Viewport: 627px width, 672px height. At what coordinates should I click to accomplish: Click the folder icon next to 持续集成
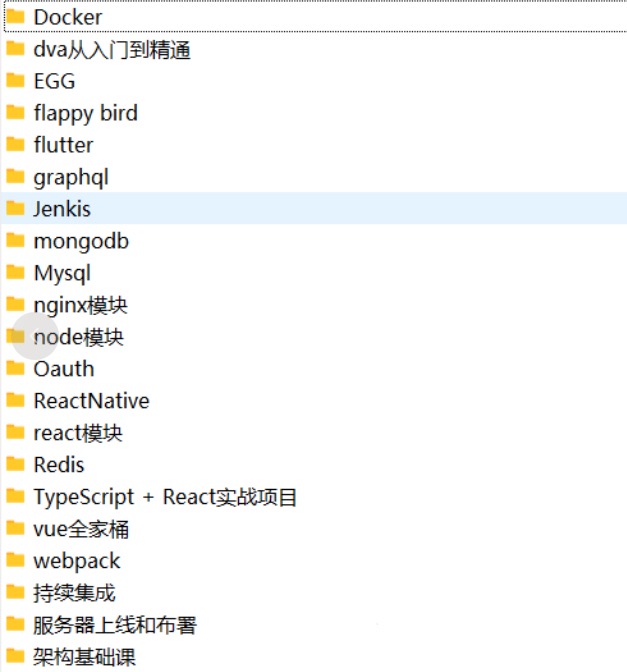pyautogui.click(x=15, y=593)
